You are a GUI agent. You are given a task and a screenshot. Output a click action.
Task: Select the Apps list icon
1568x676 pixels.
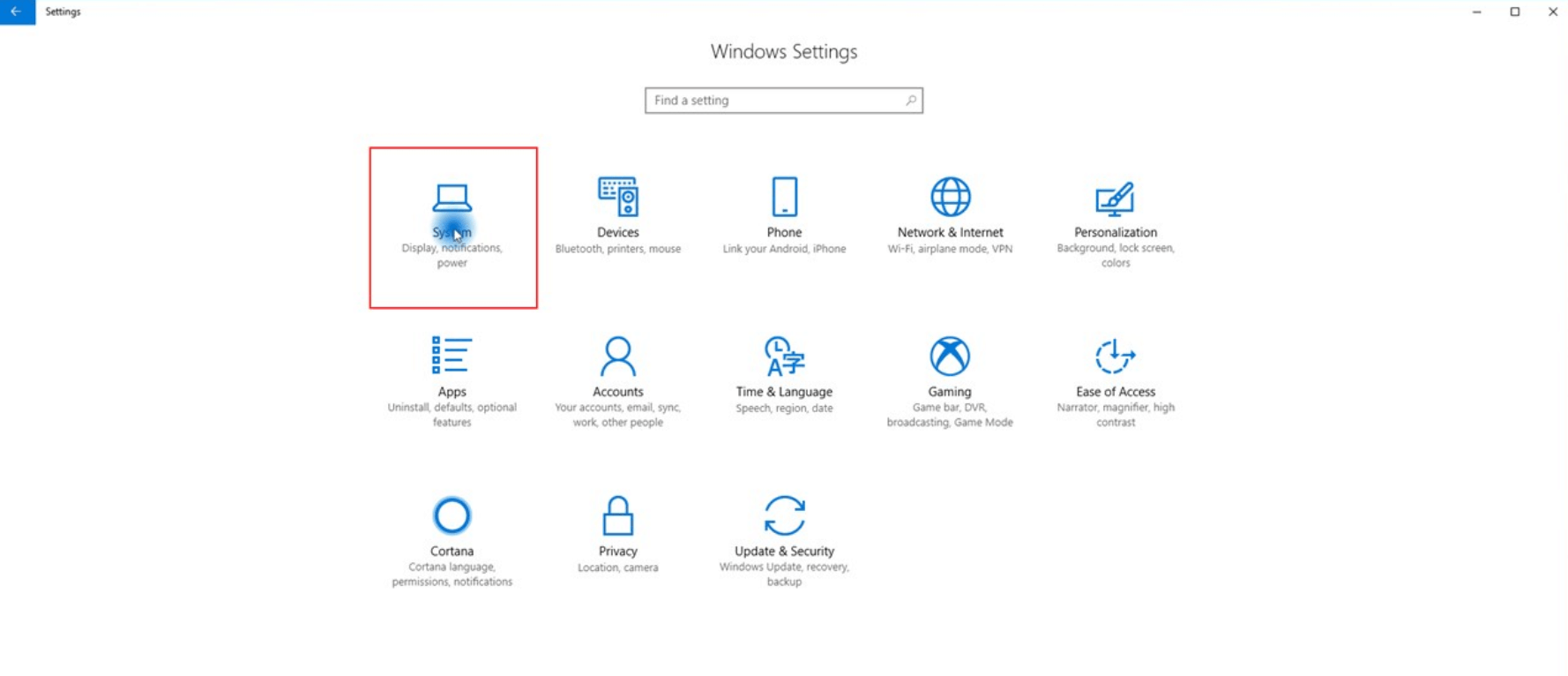pos(452,355)
